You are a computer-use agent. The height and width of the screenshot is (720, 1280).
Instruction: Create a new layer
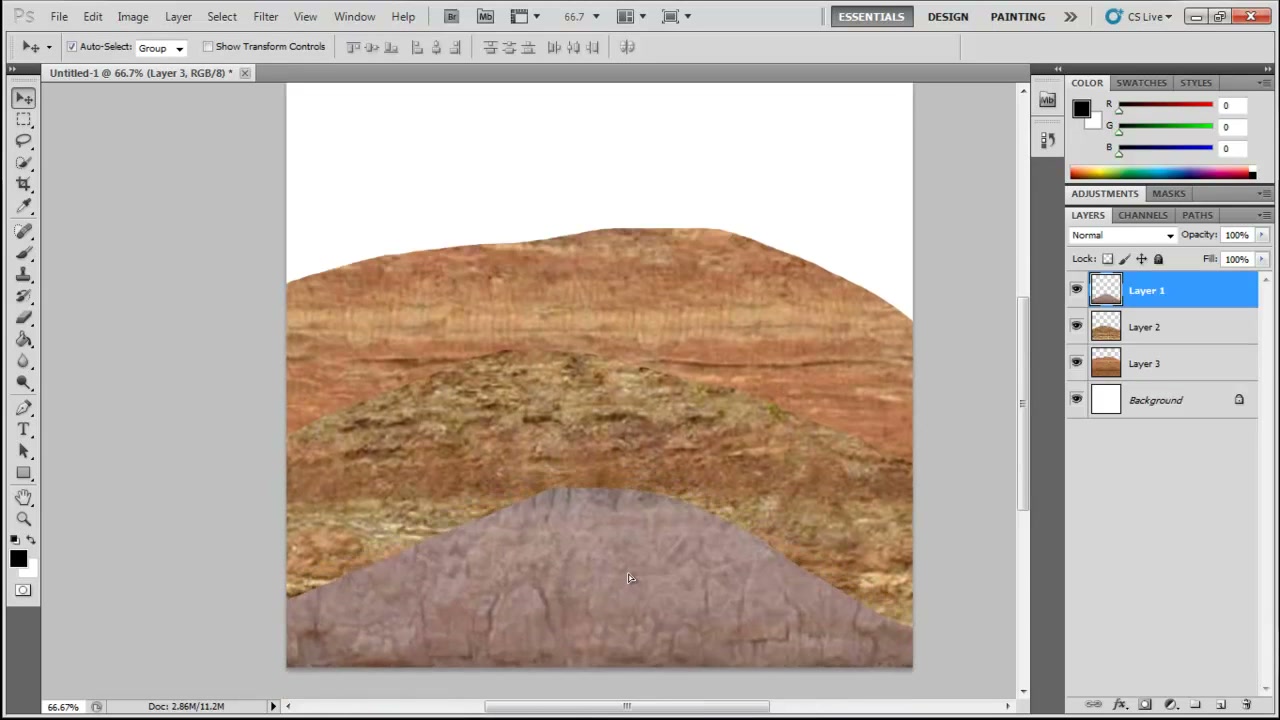[1221, 705]
